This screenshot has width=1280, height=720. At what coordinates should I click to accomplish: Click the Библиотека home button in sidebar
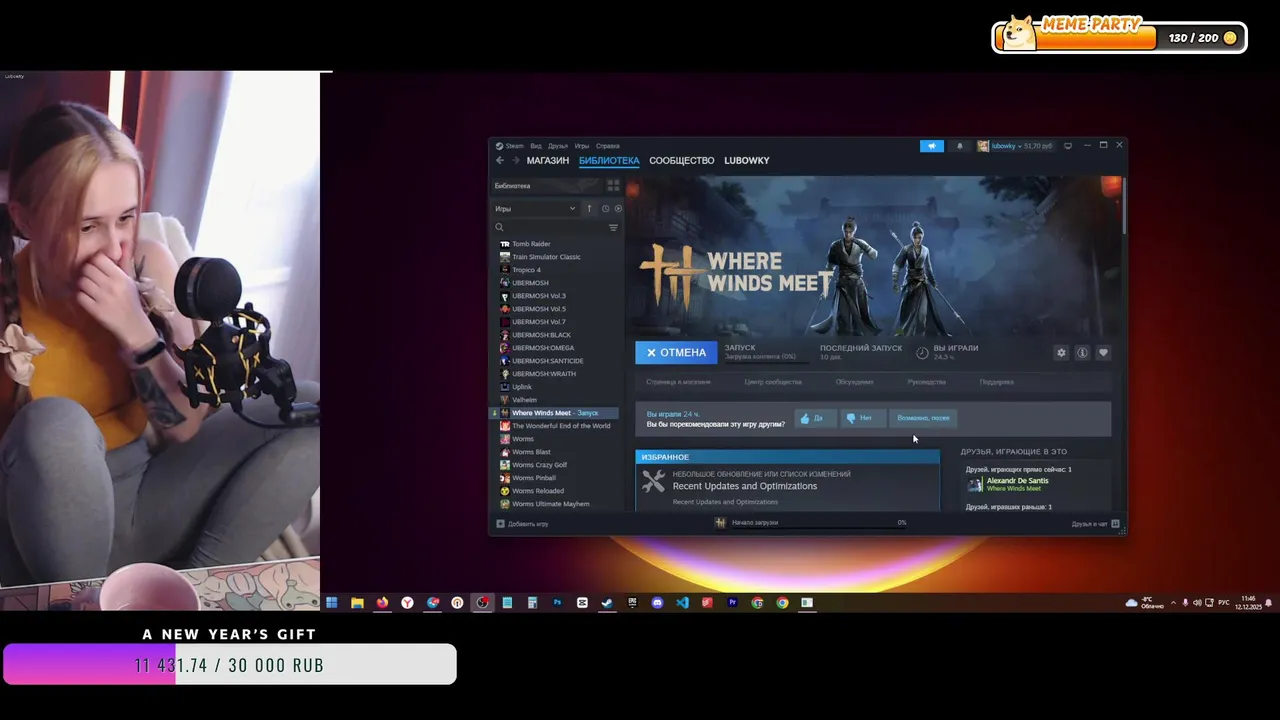(546, 186)
